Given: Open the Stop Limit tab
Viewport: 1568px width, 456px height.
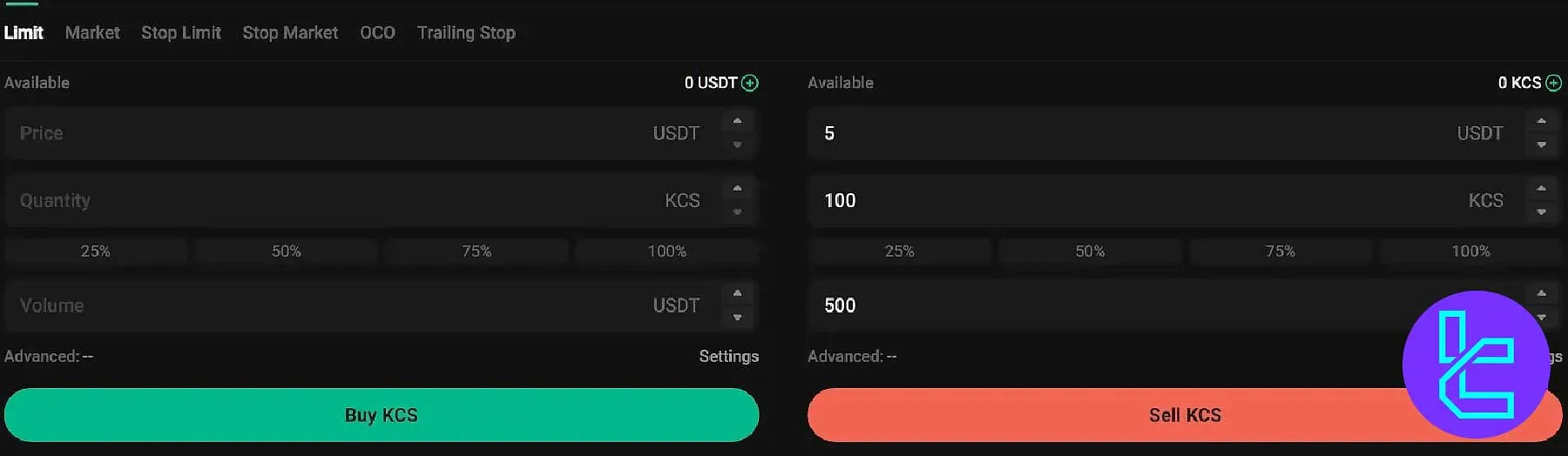Looking at the screenshot, I should [x=181, y=33].
